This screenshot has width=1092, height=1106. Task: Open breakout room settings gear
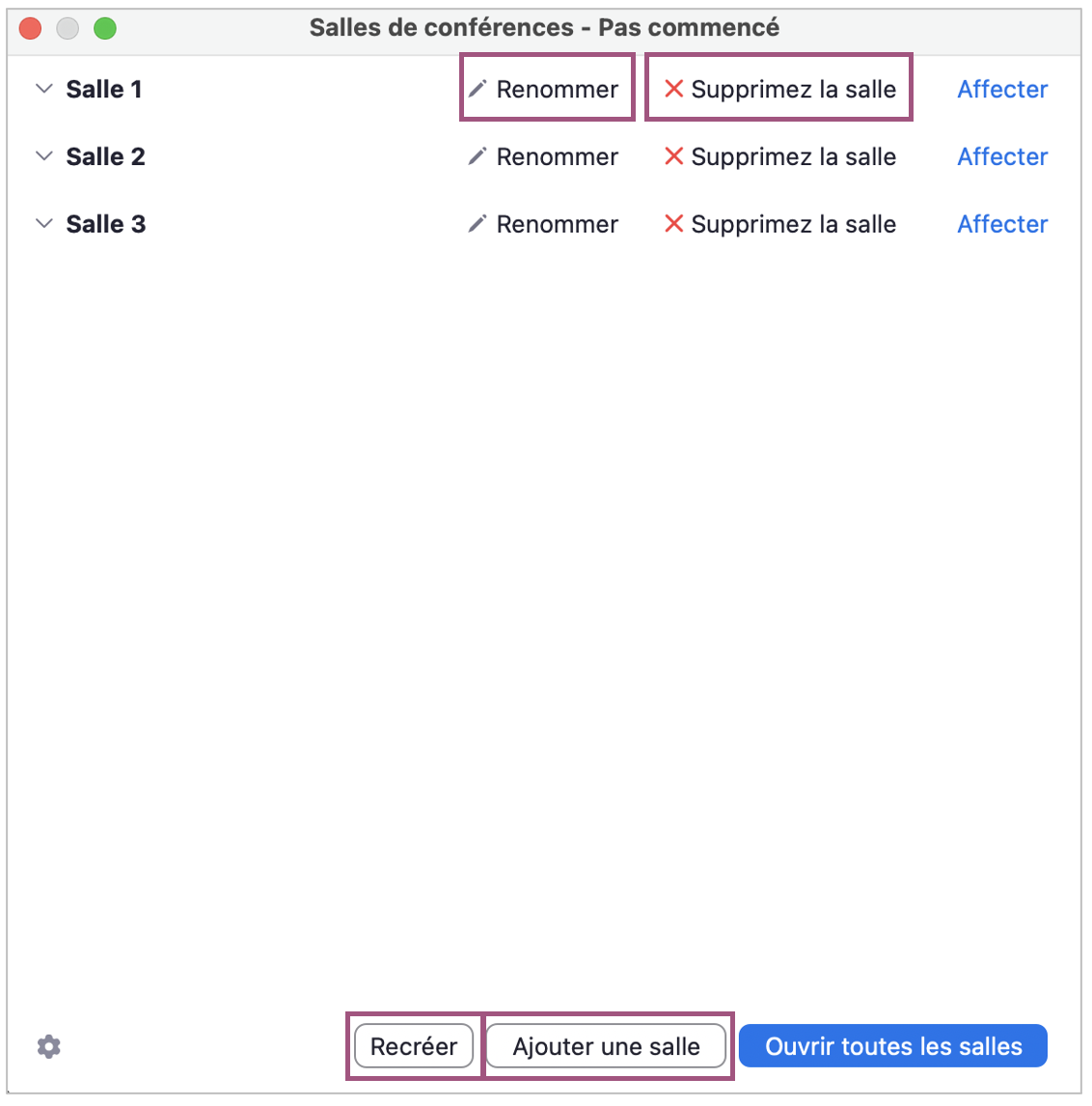pyautogui.click(x=49, y=1047)
